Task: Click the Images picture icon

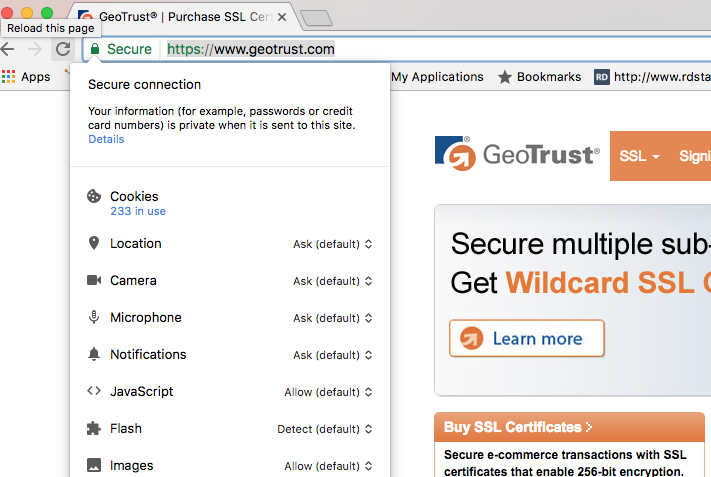Action: (94, 465)
